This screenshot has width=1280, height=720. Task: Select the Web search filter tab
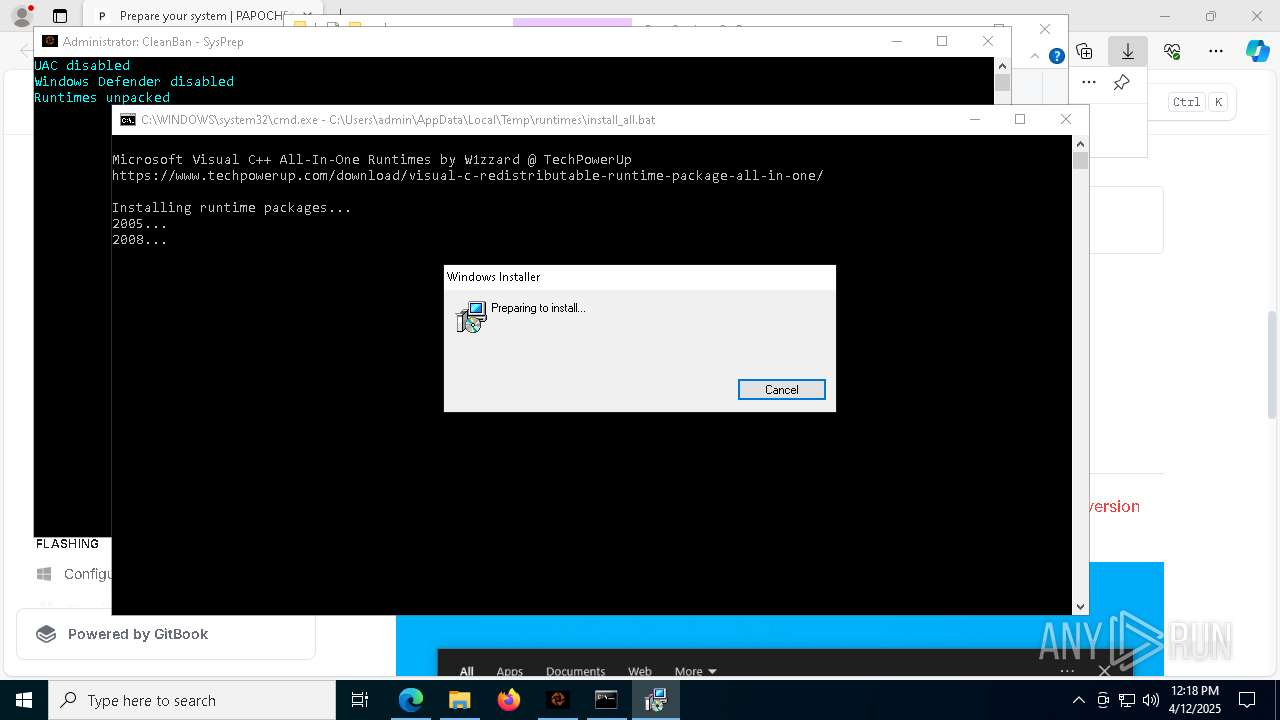coord(640,671)
